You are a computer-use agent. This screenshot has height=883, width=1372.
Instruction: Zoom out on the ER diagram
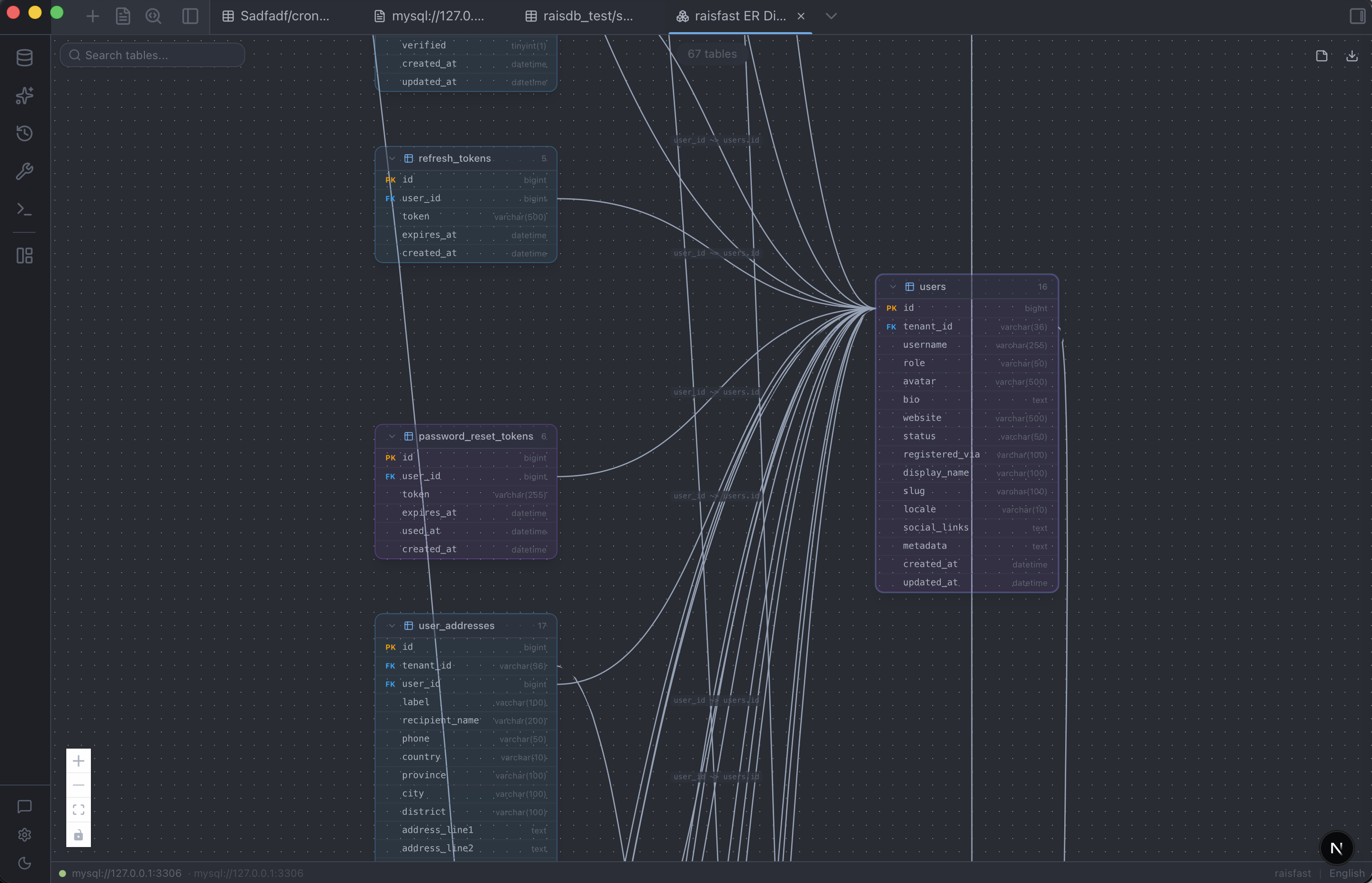79,785
